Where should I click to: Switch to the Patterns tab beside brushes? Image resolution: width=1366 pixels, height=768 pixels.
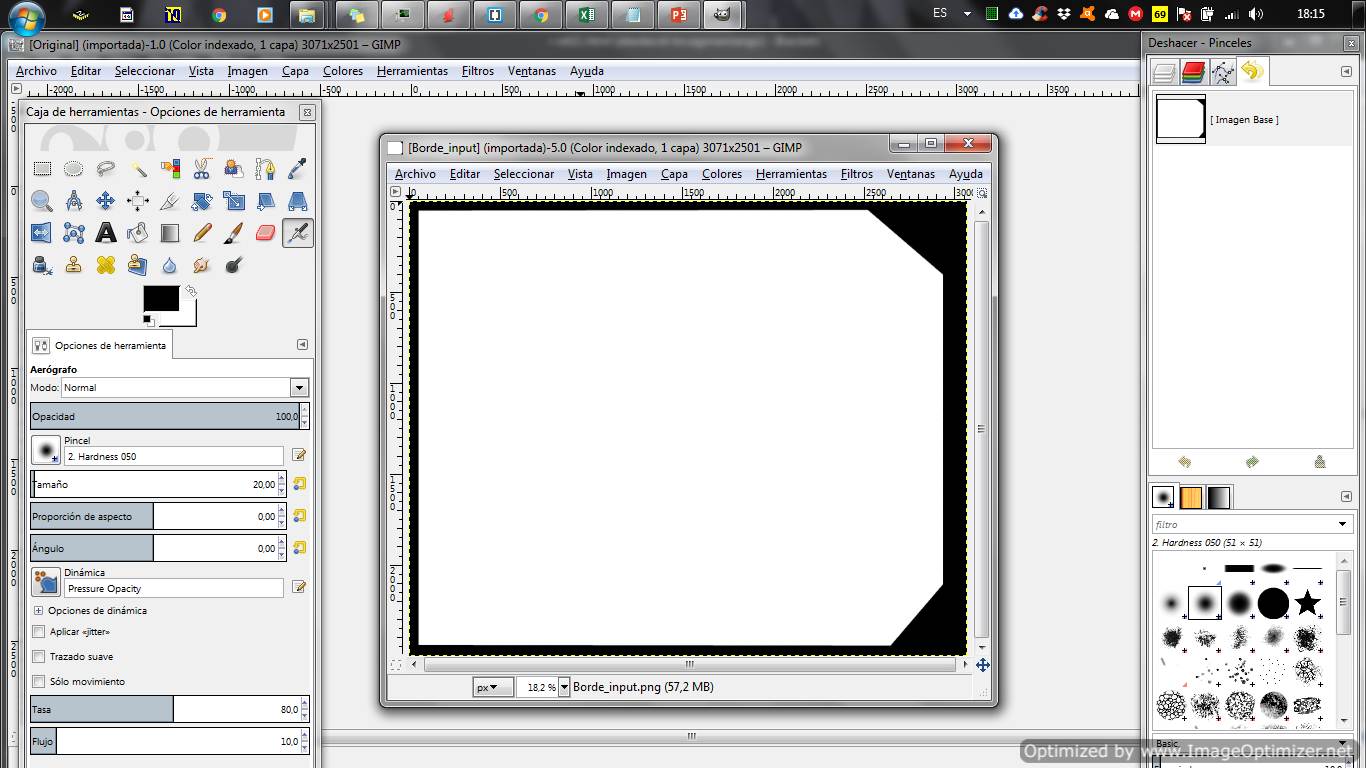[x=1191, y=497]
